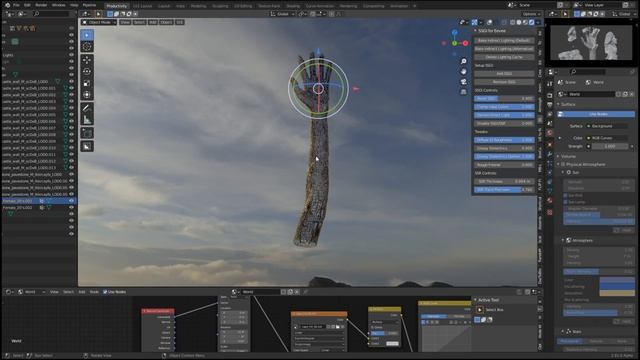
Task: Click the Delete Lighting Cache button
Action: [x=504, y=57]
